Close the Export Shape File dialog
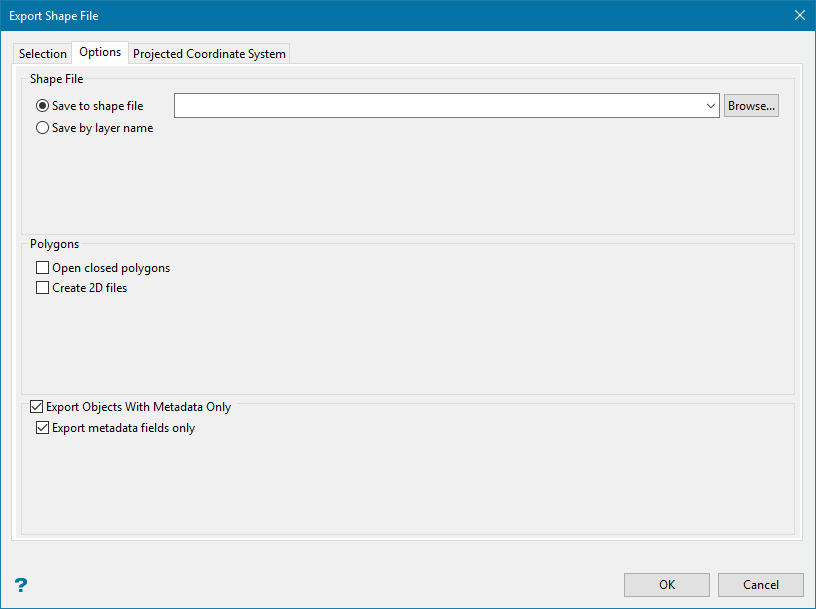The height and width of the screenshot is (609, 816). click(x=799, y=15)
